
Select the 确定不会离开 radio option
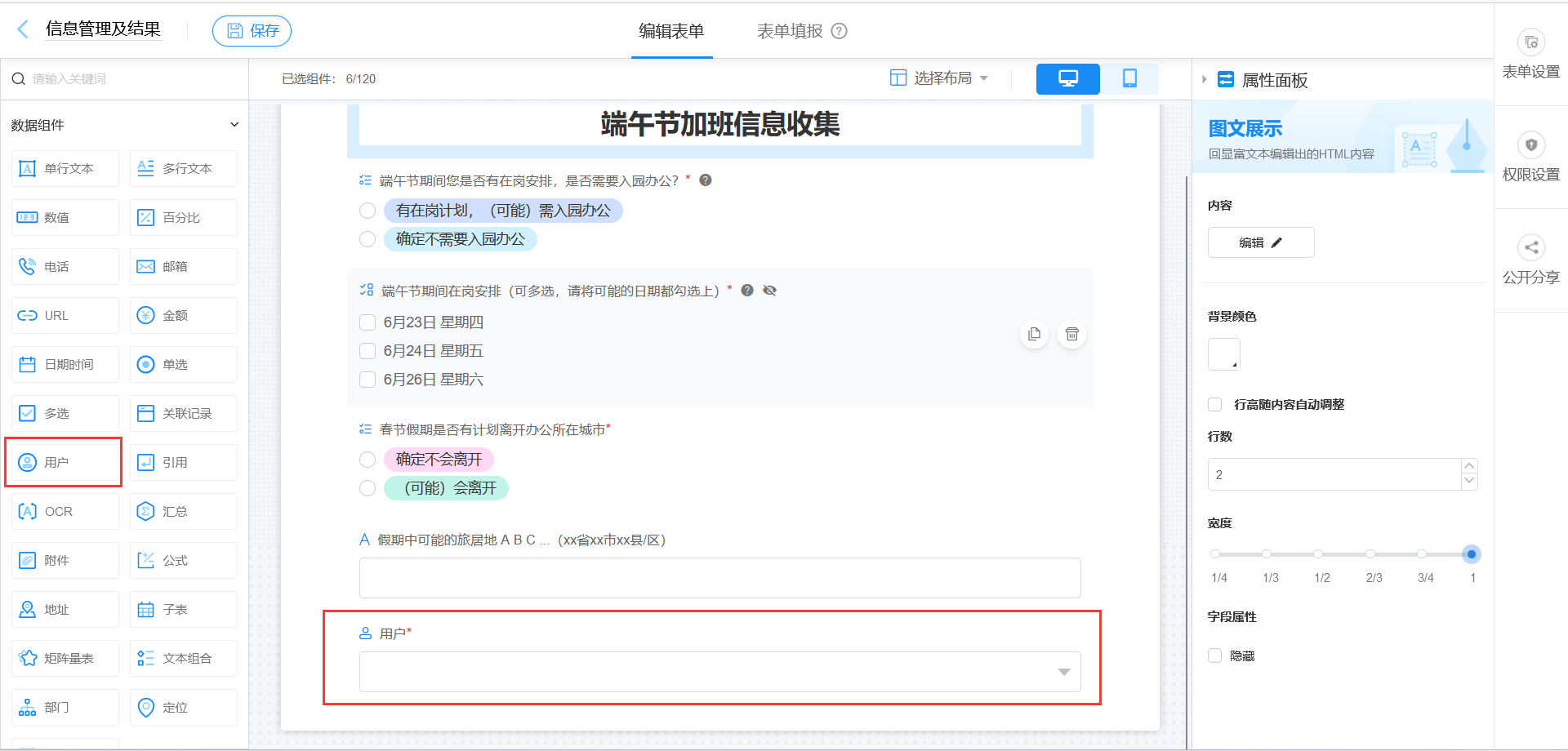point(367,460)
